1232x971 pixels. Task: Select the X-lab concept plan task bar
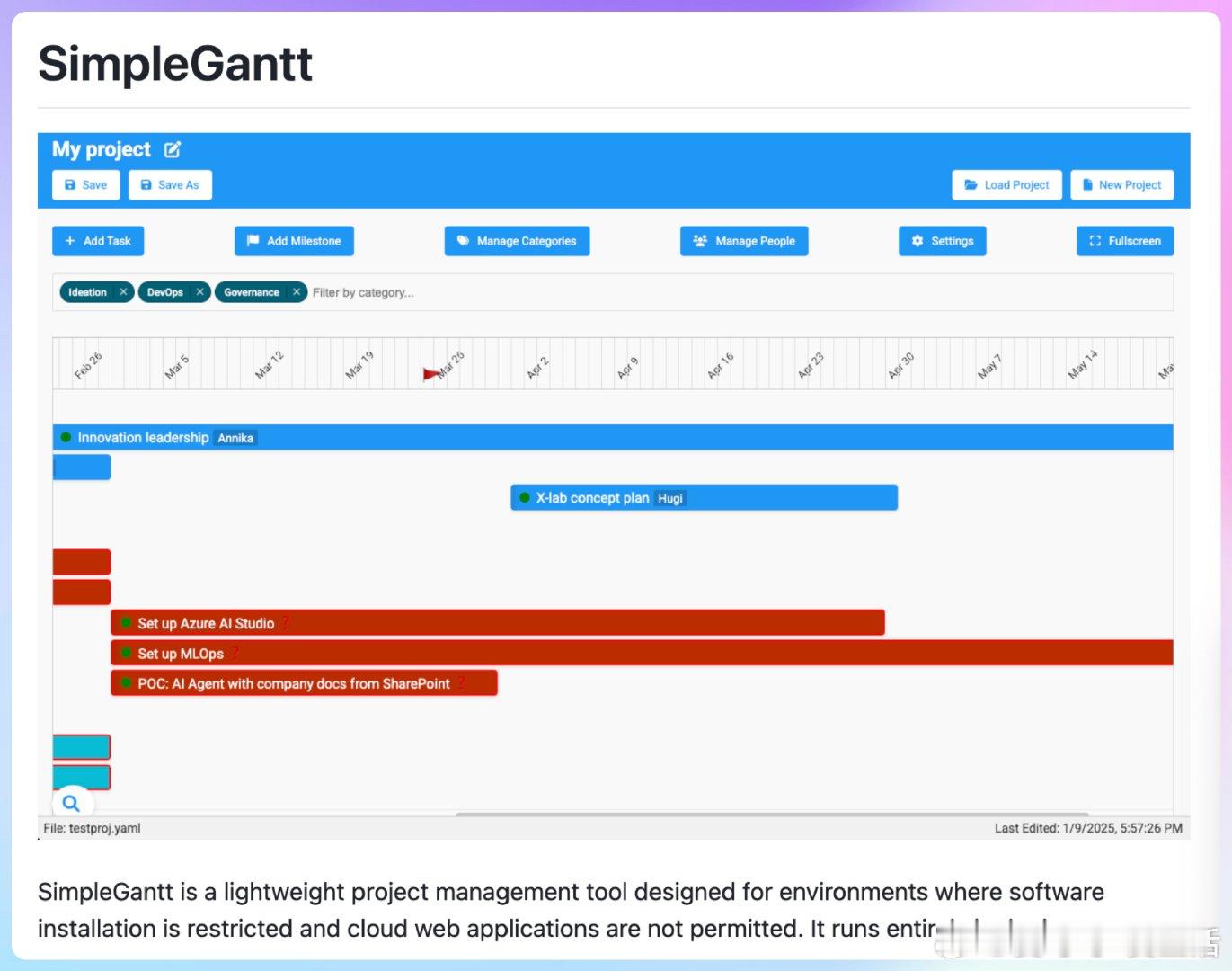[705, 498]
